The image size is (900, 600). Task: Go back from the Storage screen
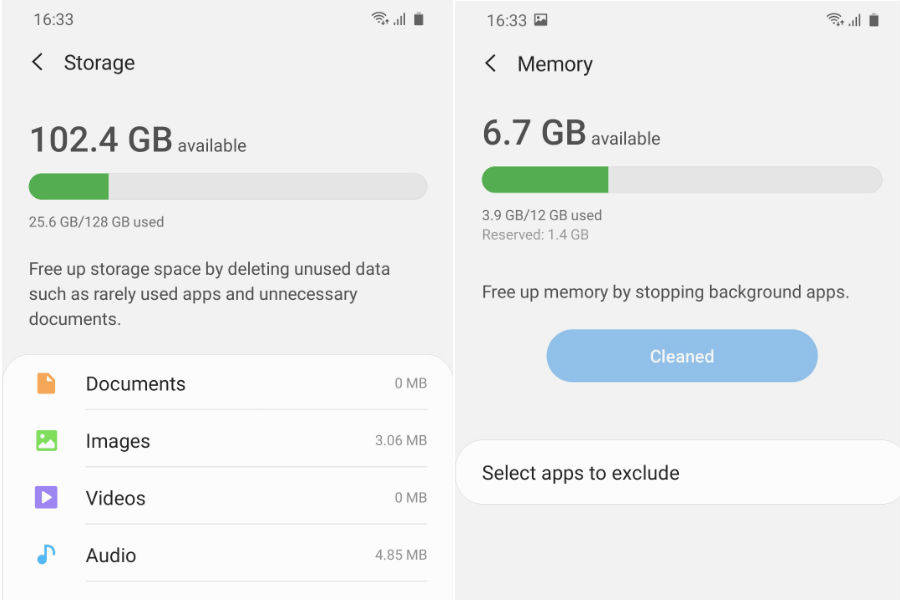(37, 62)
